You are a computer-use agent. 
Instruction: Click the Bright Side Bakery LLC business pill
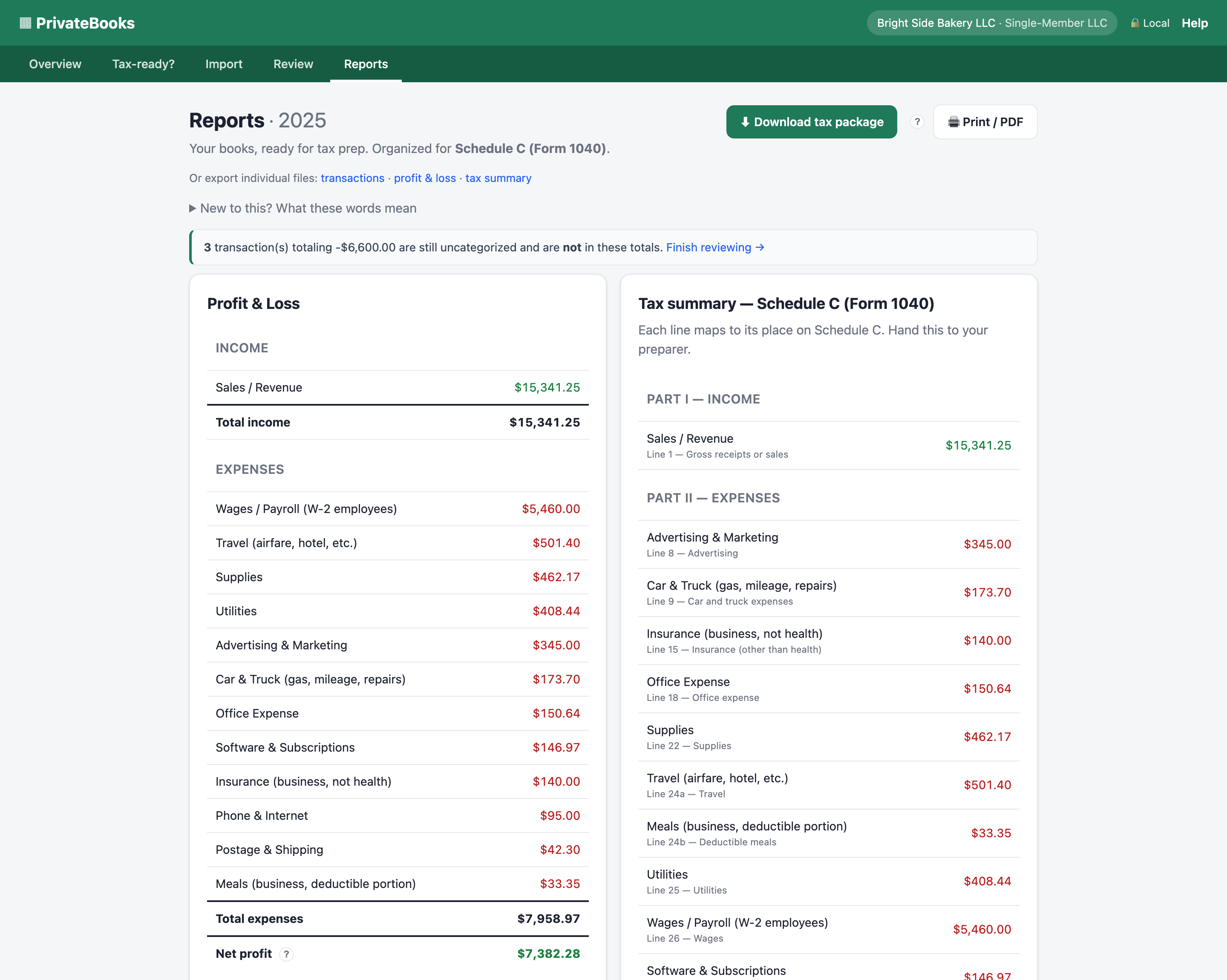point(992,23)
